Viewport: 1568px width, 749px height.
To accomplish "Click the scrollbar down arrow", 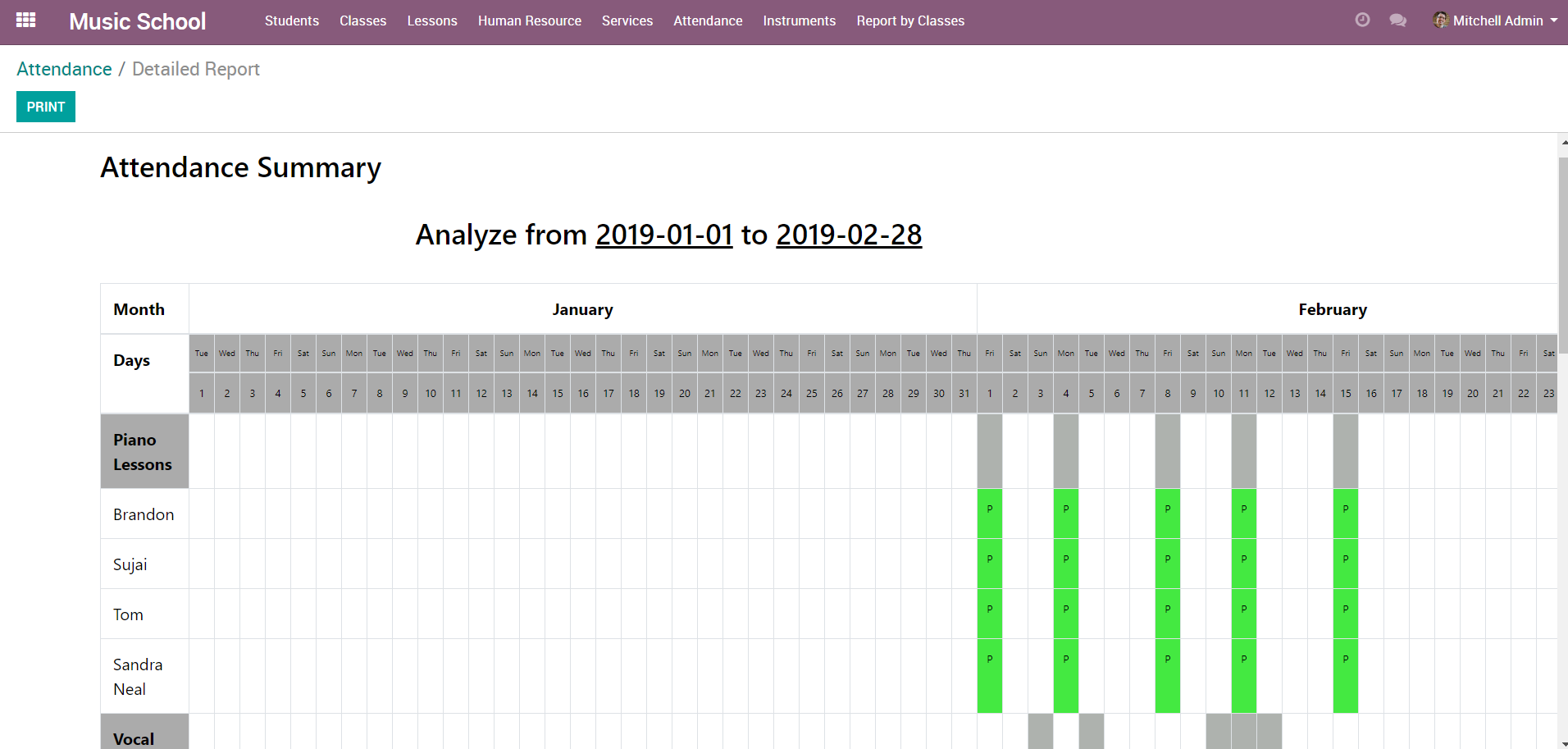I will pos(1563,743).
